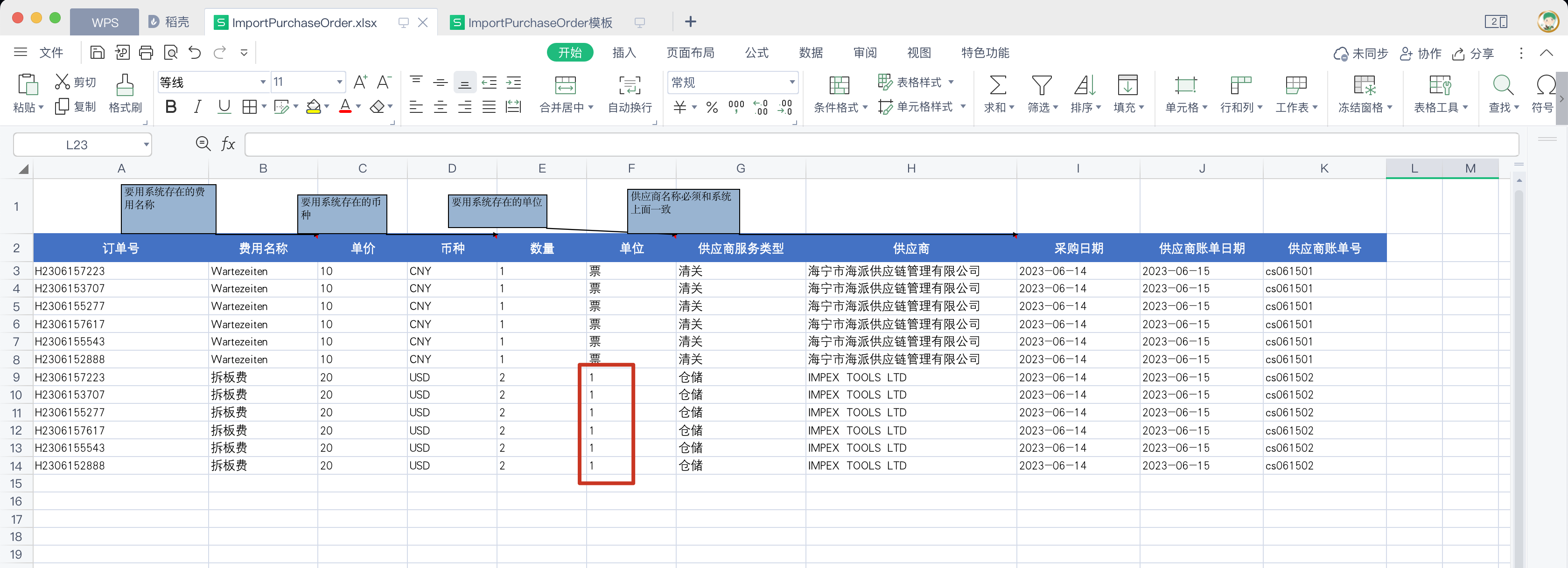Viewport: 1568px width, 568px height.
Task: Click the Collaborate (协作) button
Action: pyautogui.click(x=1420, y=54)
